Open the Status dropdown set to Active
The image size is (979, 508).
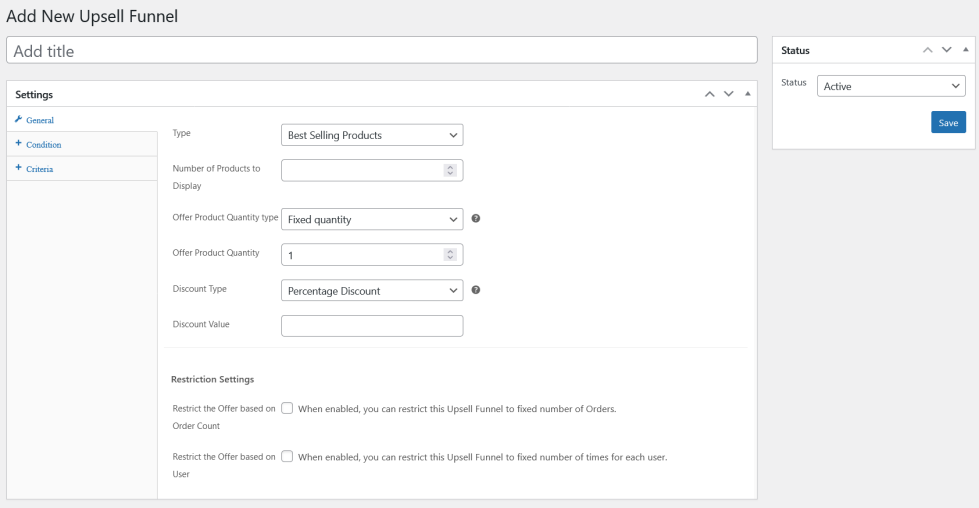(891, 86)
